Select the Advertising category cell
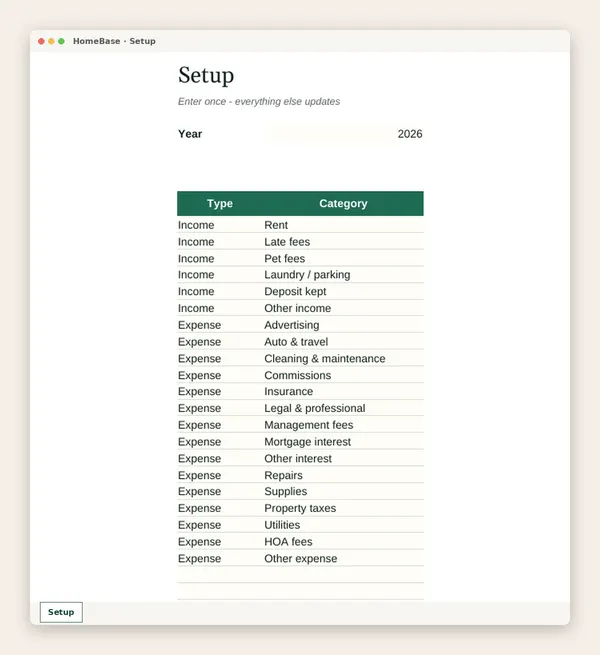 pyautogui.click(x=343, y=325)
